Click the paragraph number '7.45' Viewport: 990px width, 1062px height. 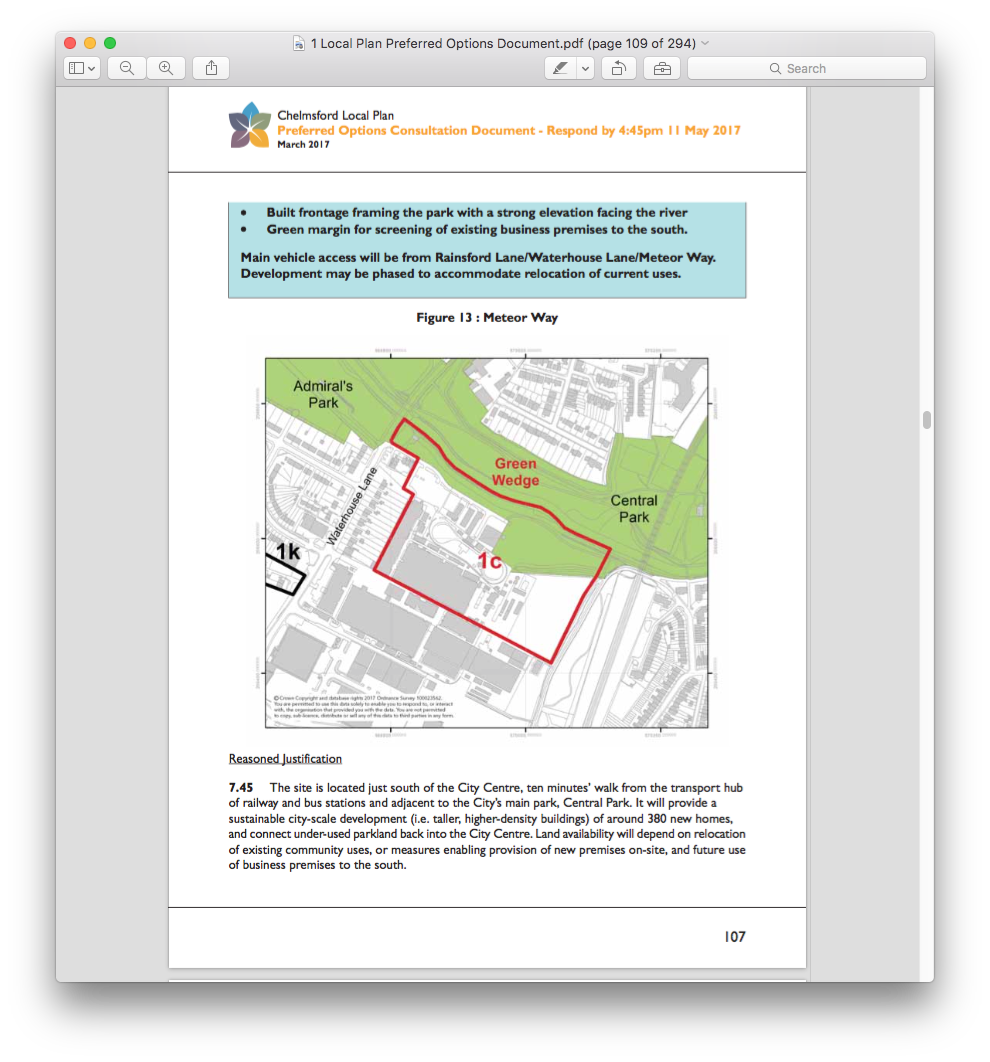(x=240, y=788)
